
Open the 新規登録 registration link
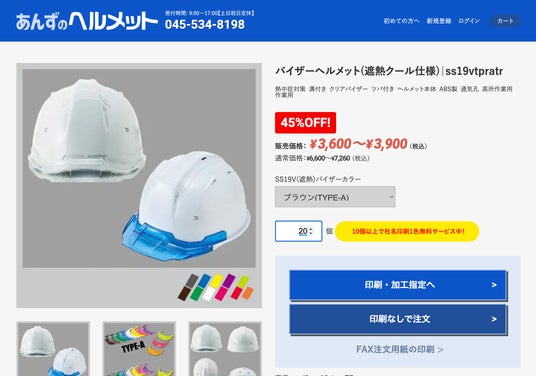pyautogui.click(x=439, y=21)
